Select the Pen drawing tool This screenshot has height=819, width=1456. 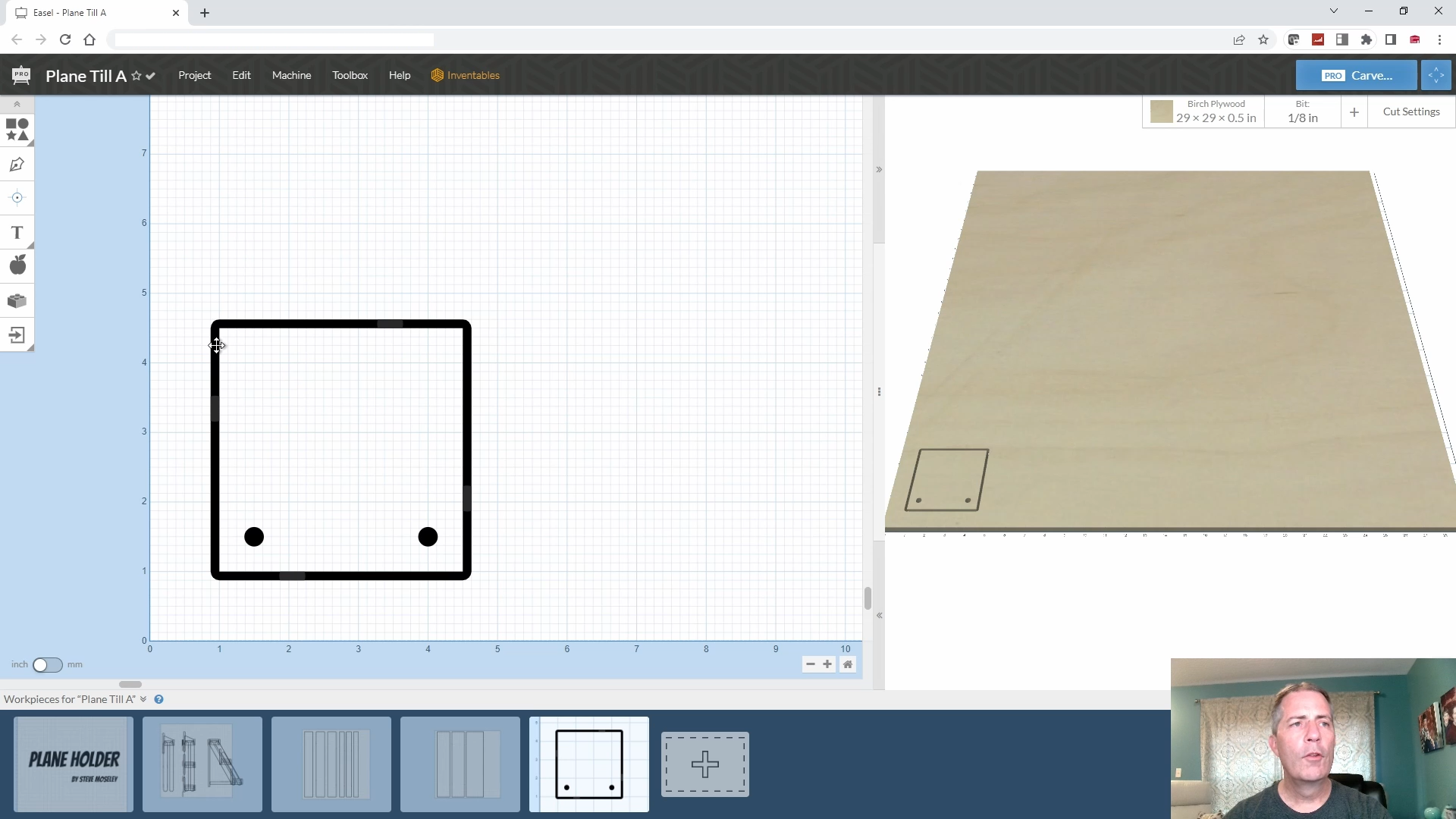point(17,165)
